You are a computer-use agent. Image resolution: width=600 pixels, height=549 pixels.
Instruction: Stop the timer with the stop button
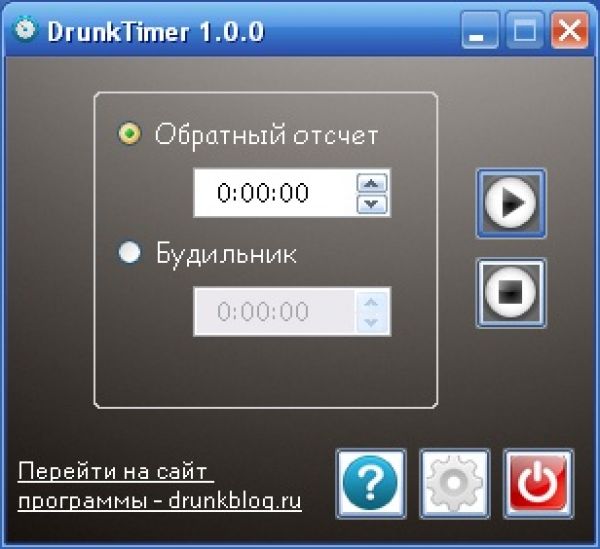[511, 293]
